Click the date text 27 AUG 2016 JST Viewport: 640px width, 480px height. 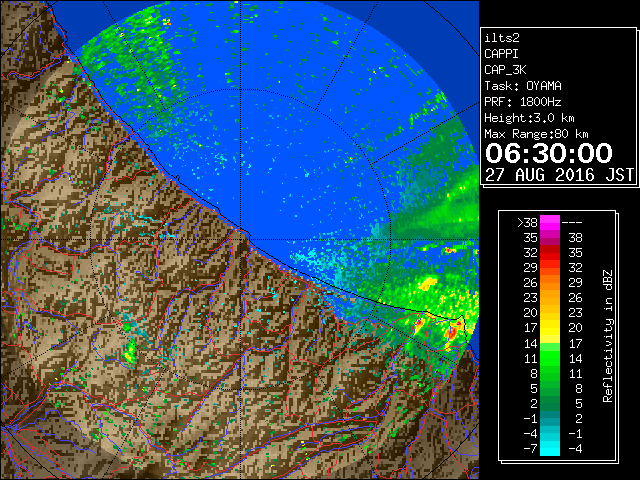coord(559,175)
